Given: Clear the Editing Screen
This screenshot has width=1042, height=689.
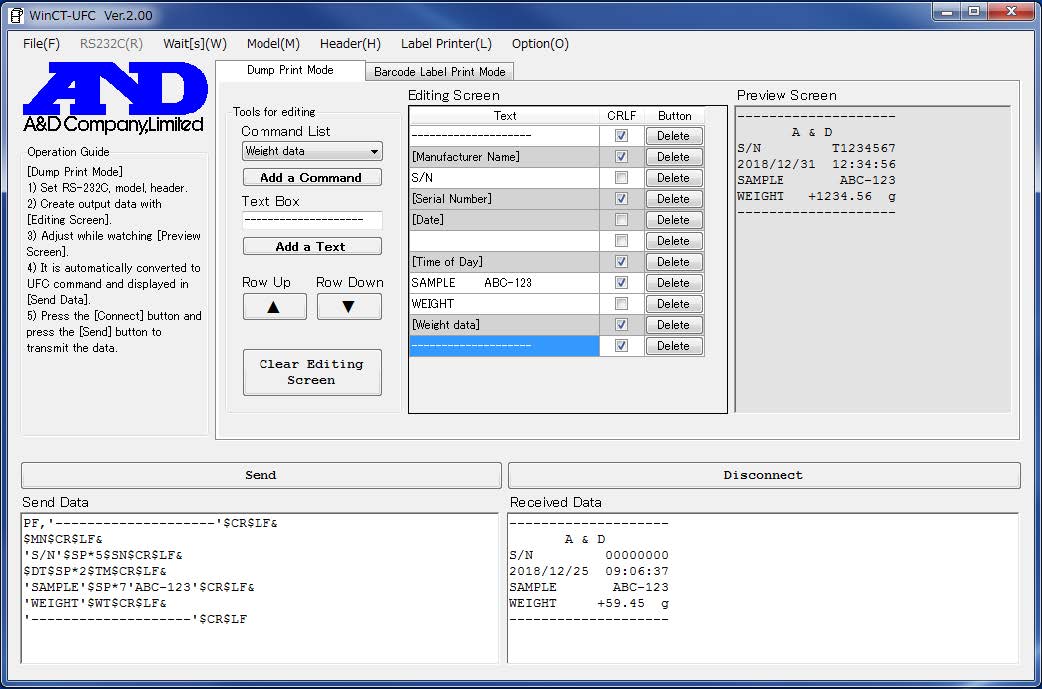Looking at the screenshot, I should [x=311, y=372].
